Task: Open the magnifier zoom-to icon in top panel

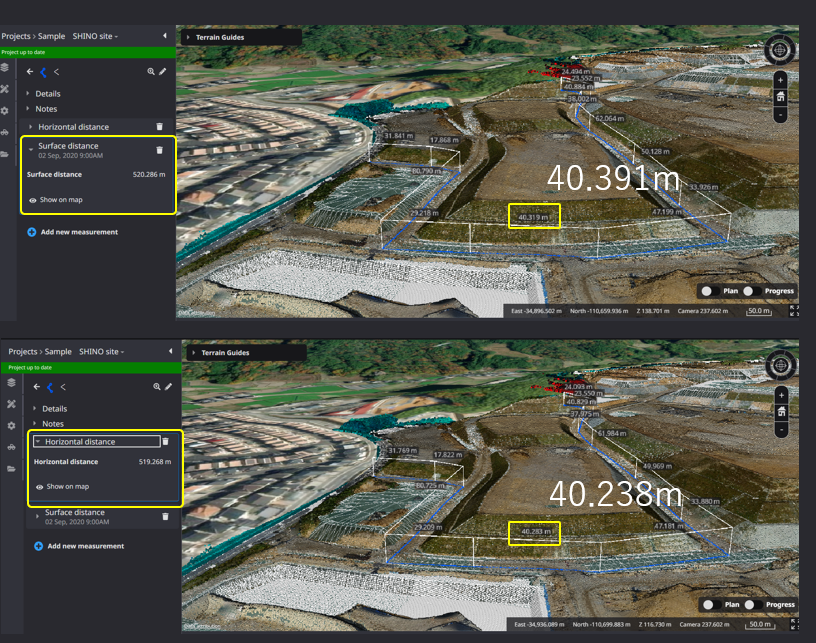Action: click(x=150, y=71)
